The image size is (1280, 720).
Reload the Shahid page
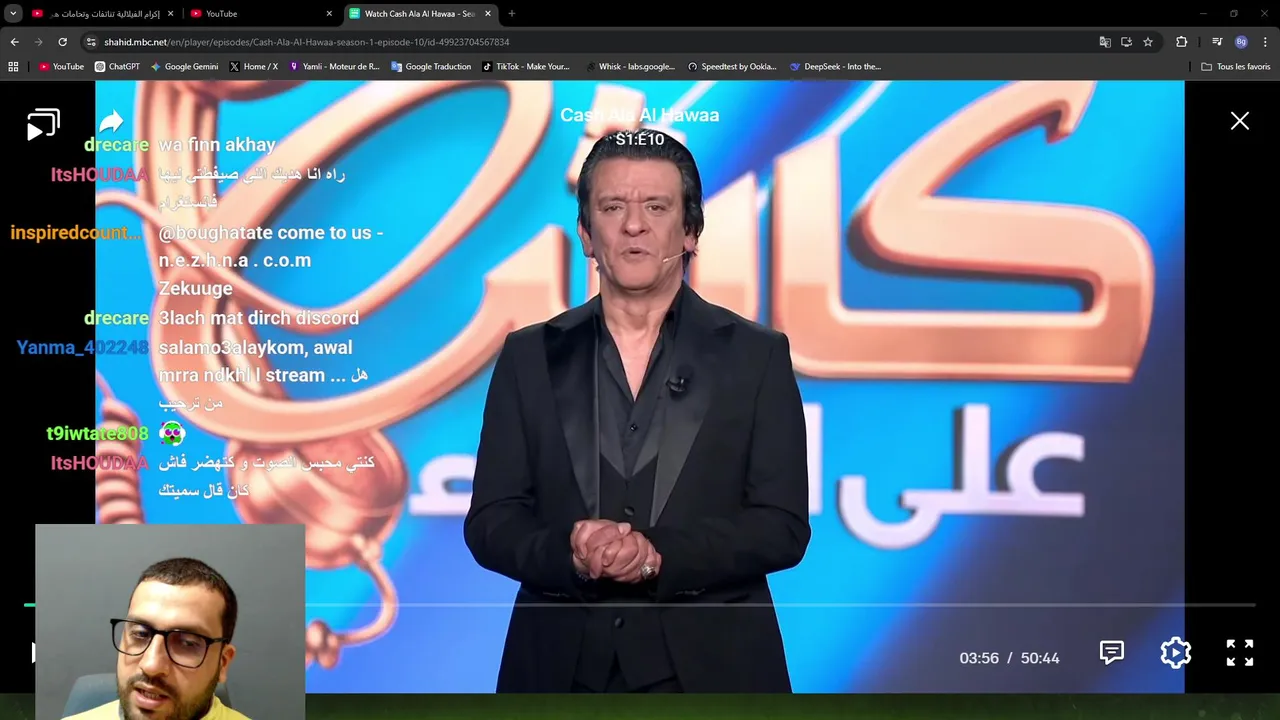pyautogui.click(x=62, y=42)
